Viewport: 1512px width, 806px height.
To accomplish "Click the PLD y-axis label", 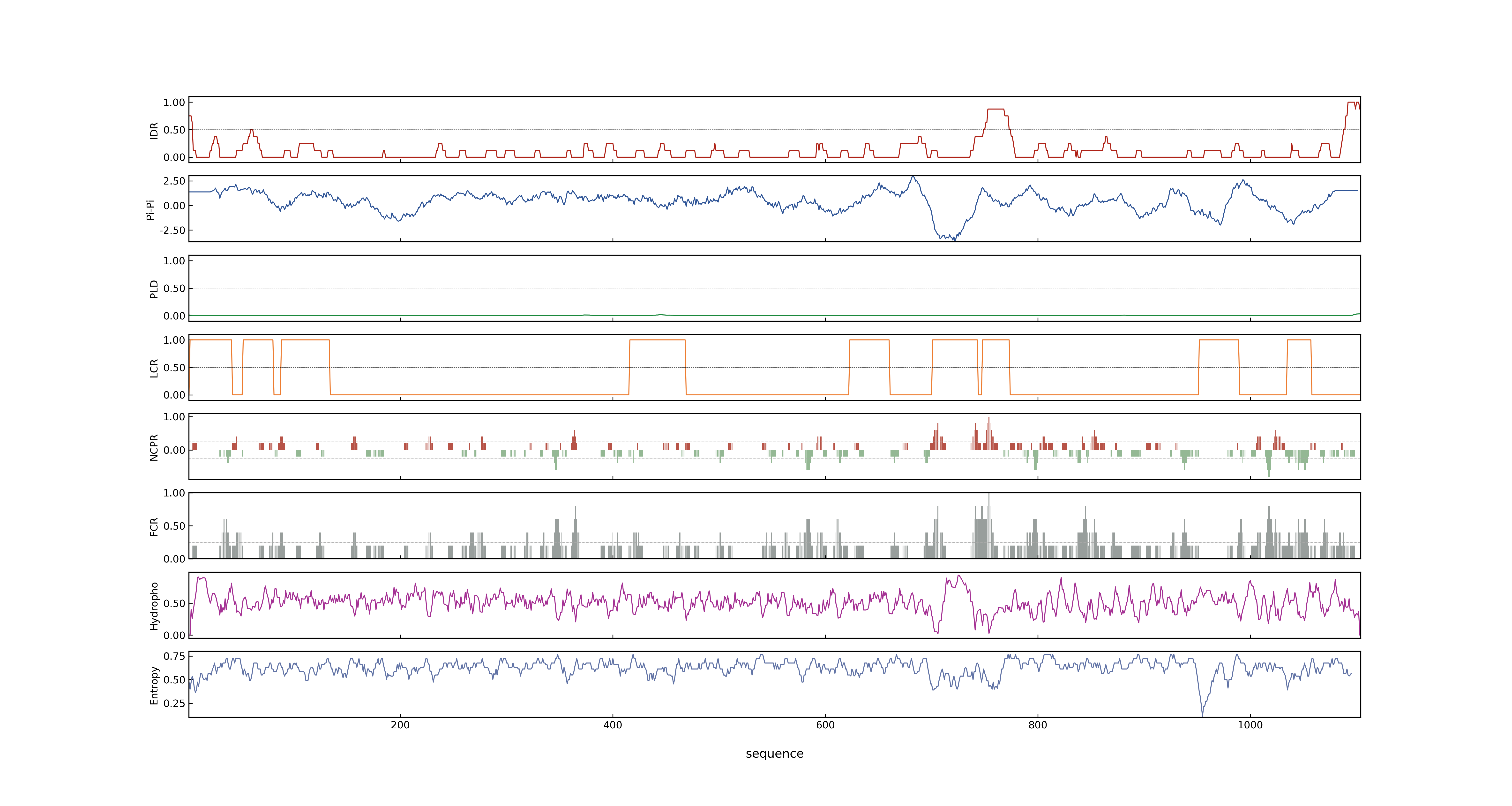I will point(154,288).
